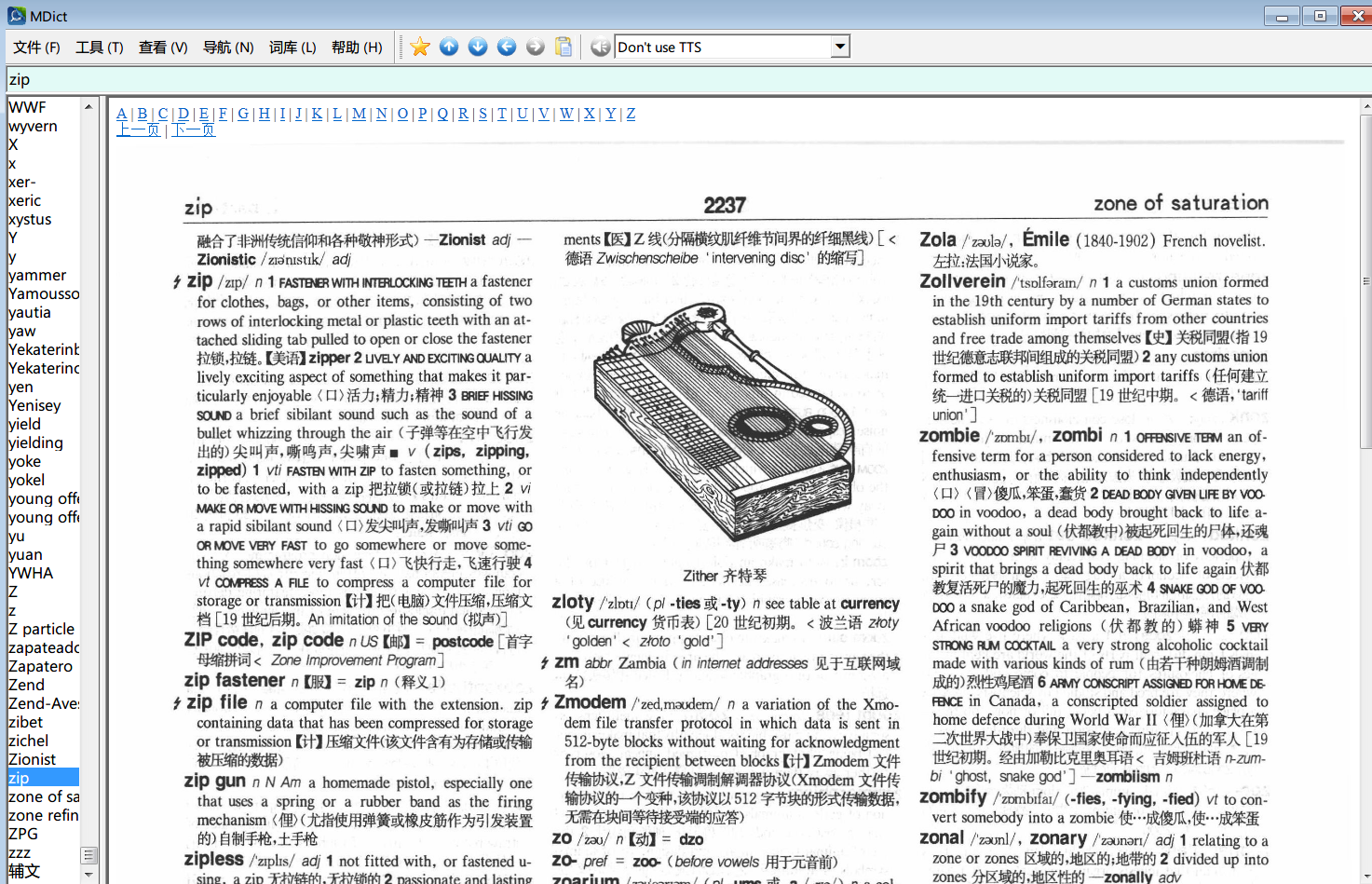Click the 'zone of saturation' page header
The width and height of the screenshot is (1372, 884).
pyautogui.click(x=1181, y=203)
